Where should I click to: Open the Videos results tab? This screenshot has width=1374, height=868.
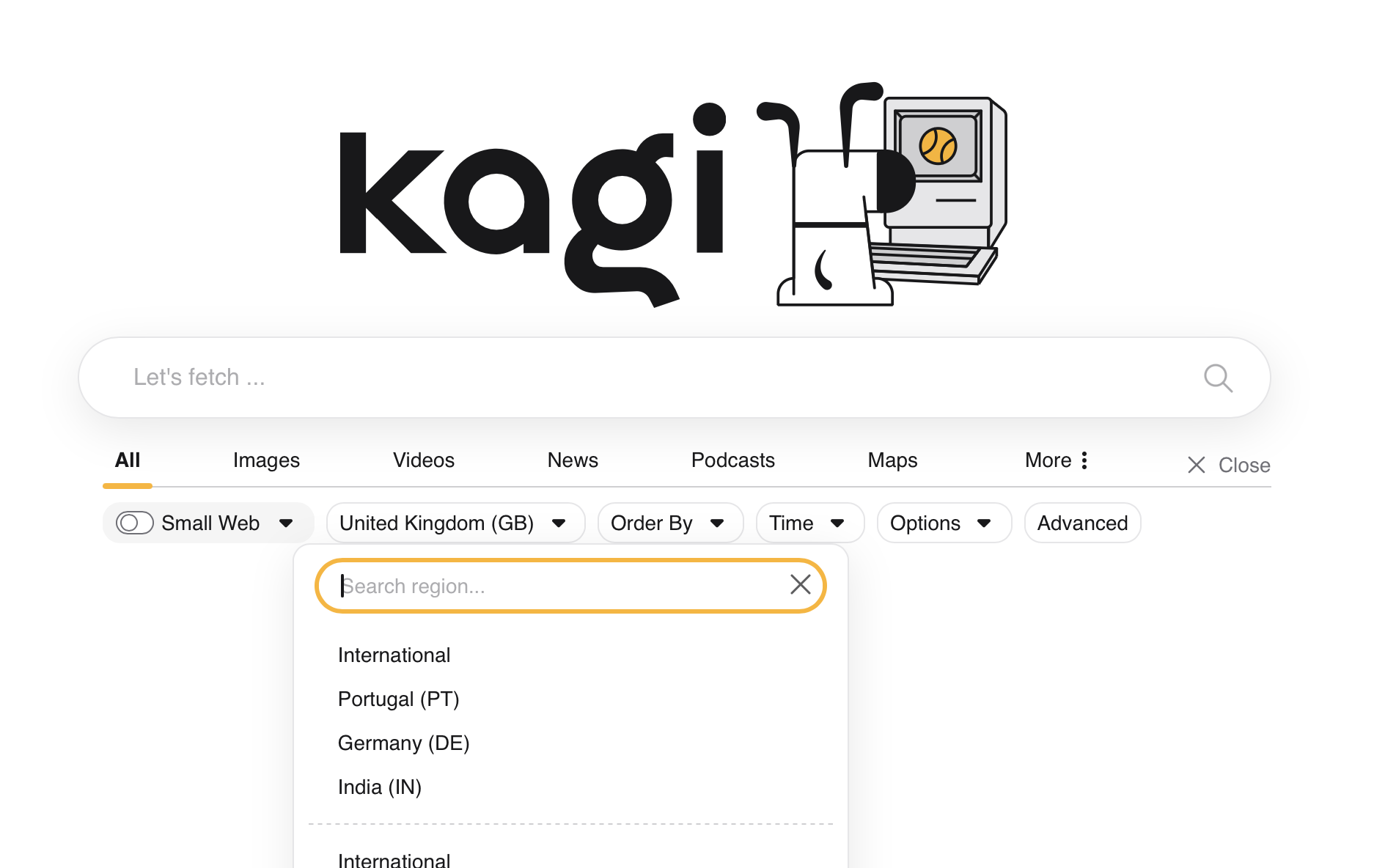423,460
